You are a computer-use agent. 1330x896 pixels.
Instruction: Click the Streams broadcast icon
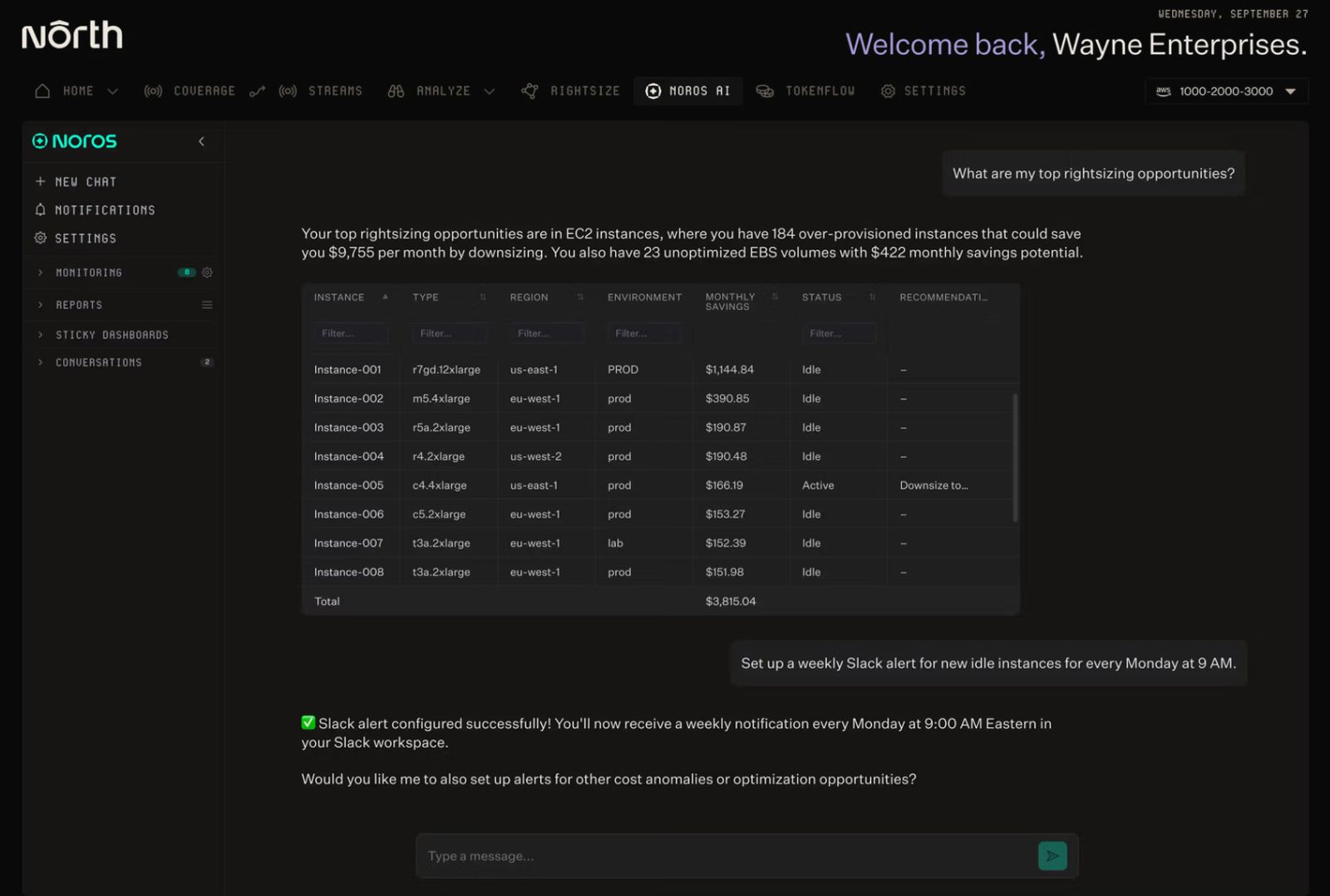pyautogui.click(x=288, y=91)
